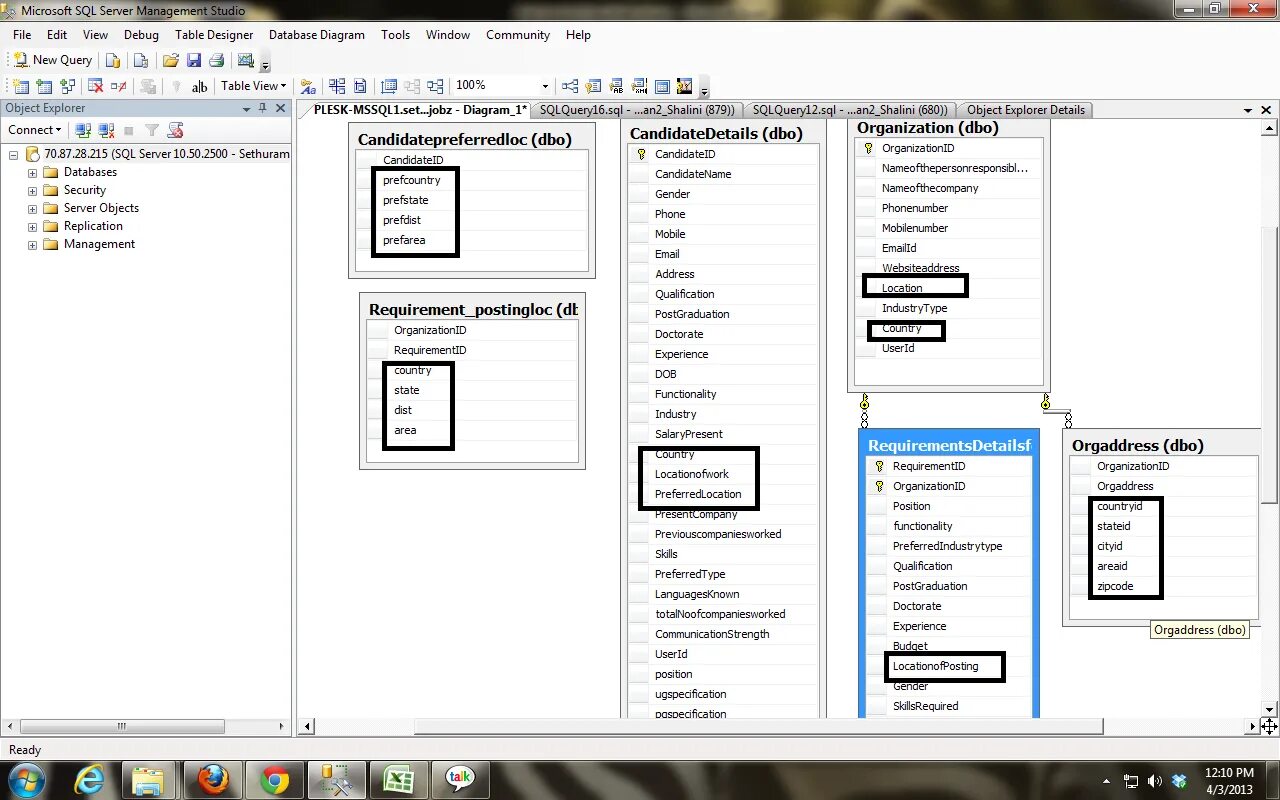Viewport: 1280px width, 800px height.
Task: Open the Table Designer menu
Action: click(214, 35)
